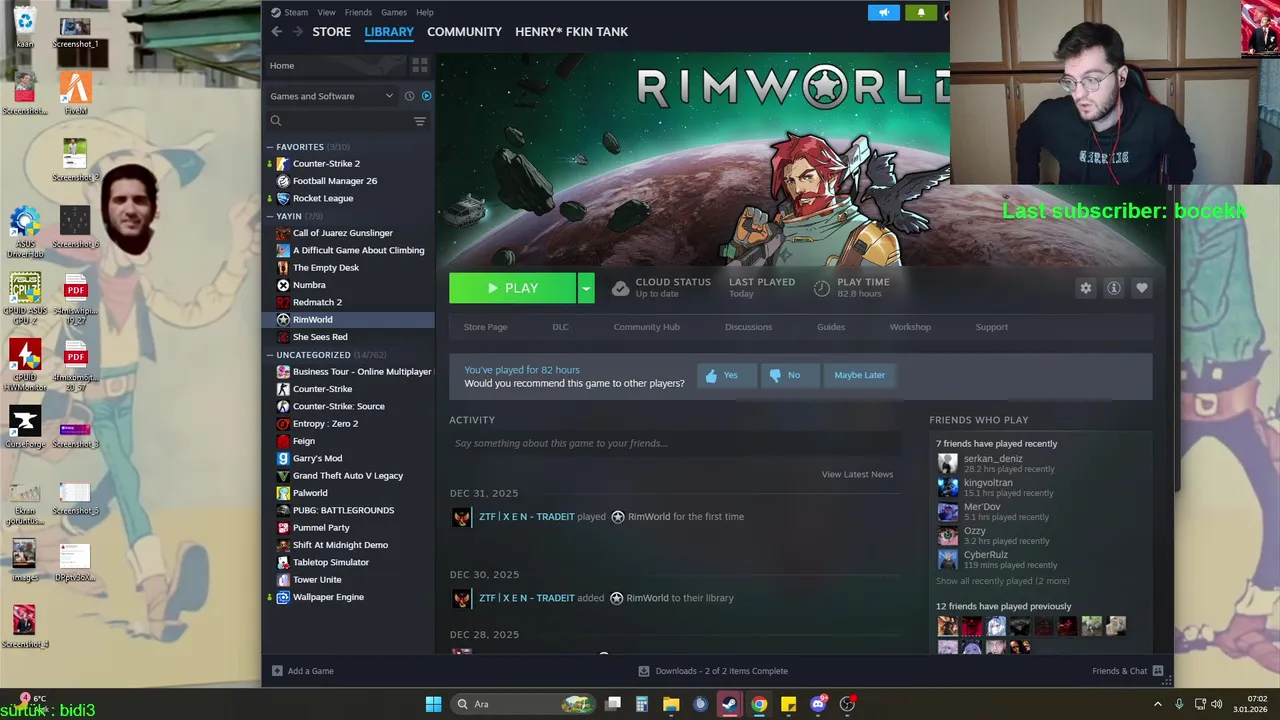This screenshot has width=1280, height=720.
Task: Go to library Home
Action: pos(282,65)
